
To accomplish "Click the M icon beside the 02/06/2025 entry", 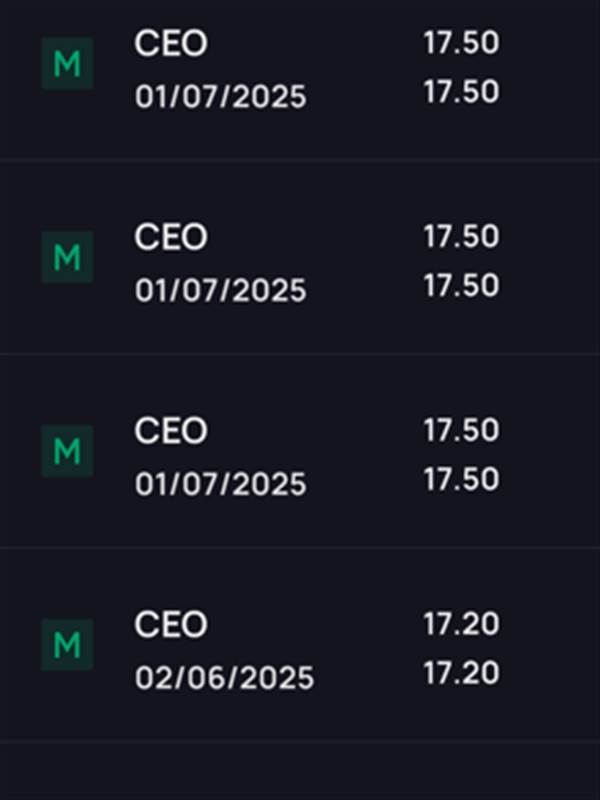I will click(67, 644).
